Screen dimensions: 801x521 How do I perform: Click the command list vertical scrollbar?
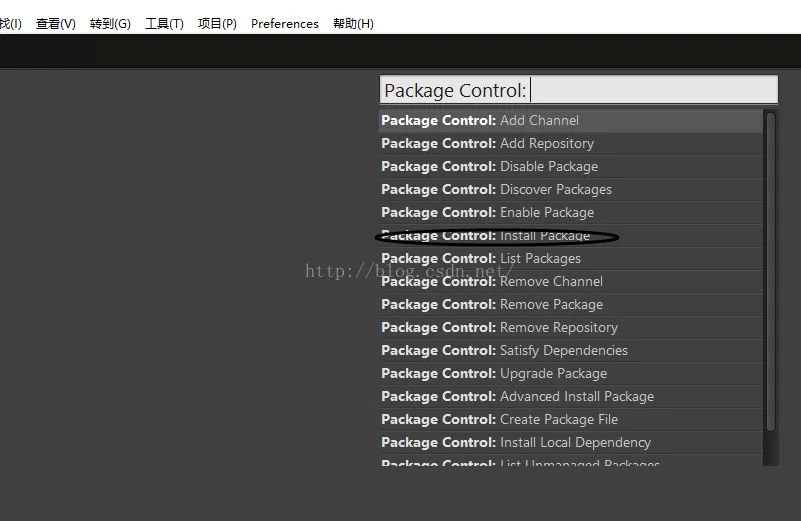[x=770, y=270]
